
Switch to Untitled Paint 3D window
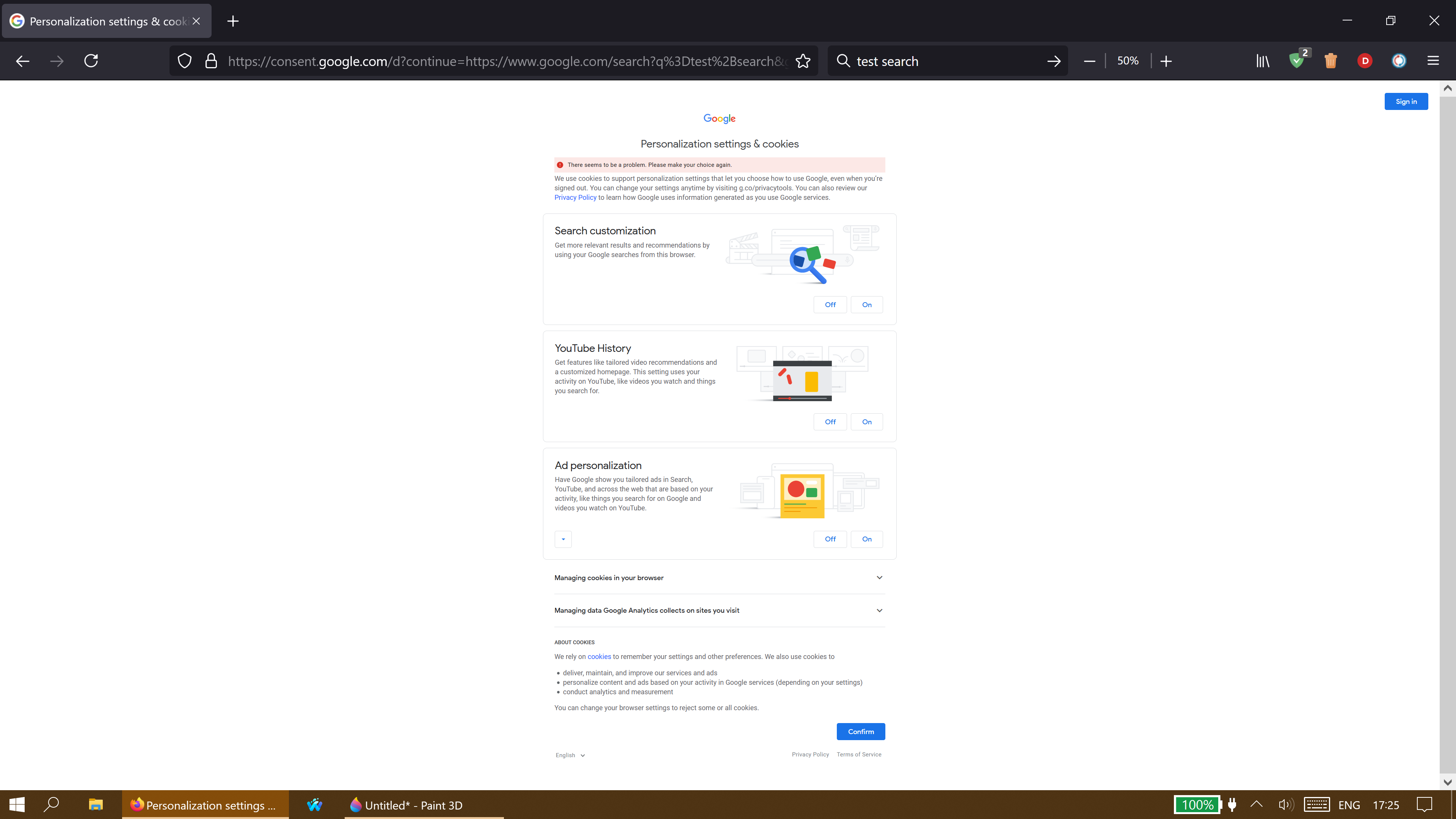[x=424, y=805]
